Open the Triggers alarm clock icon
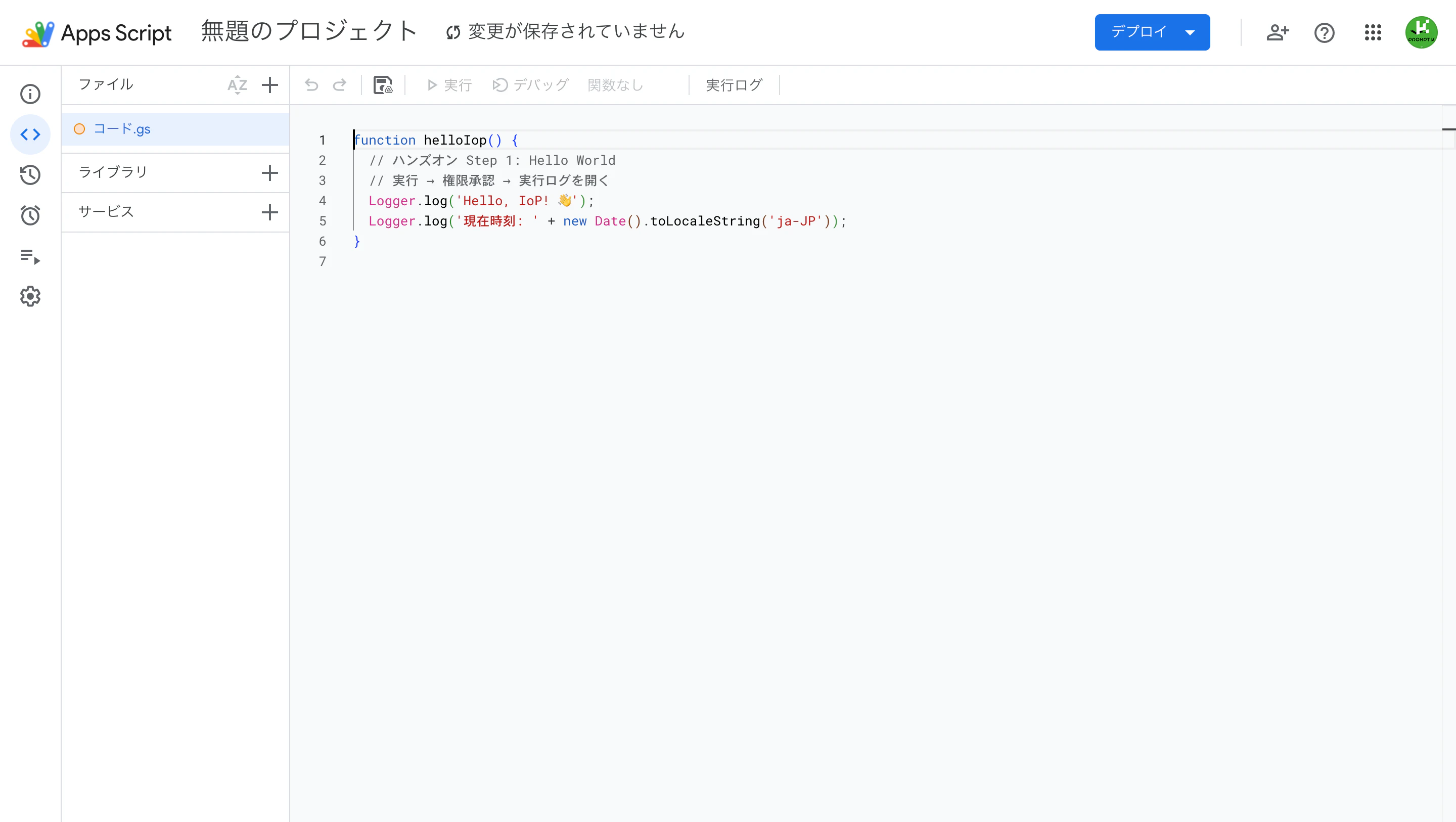Image resolution: width=1456 pixels, height=822 pixels. [x=30, y=215]
